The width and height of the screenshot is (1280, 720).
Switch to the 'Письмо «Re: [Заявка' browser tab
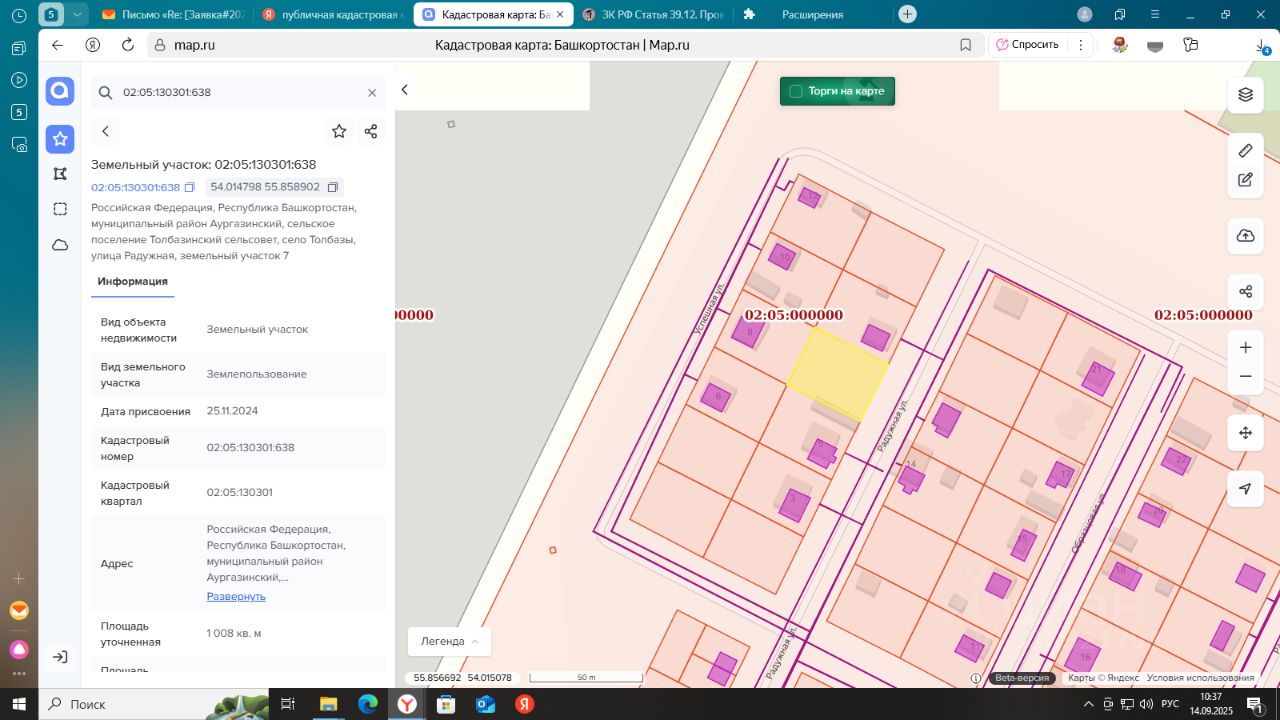click(171, 15)
